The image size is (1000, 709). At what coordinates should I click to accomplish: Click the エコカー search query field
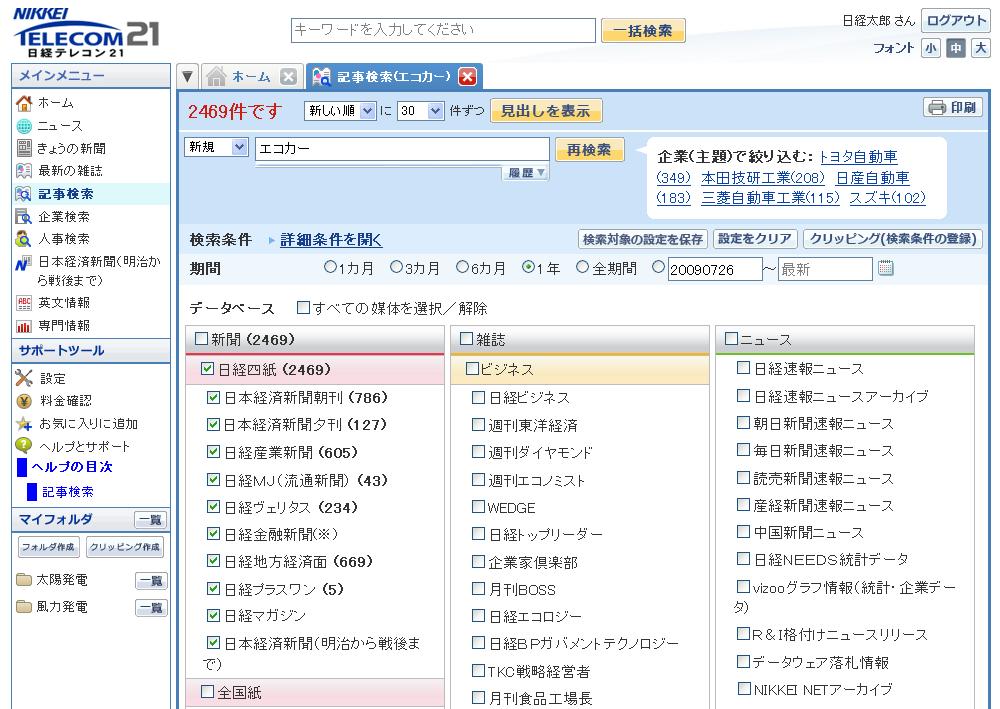click(x=402, y=149)
